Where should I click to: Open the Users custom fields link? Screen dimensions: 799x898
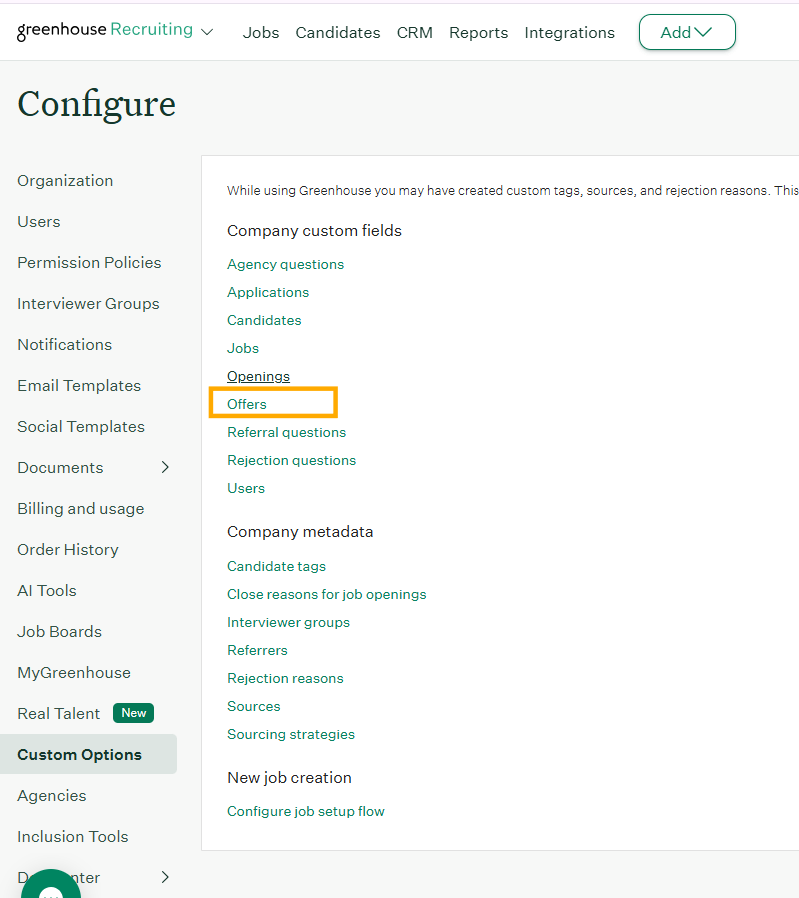click(246, 489)
